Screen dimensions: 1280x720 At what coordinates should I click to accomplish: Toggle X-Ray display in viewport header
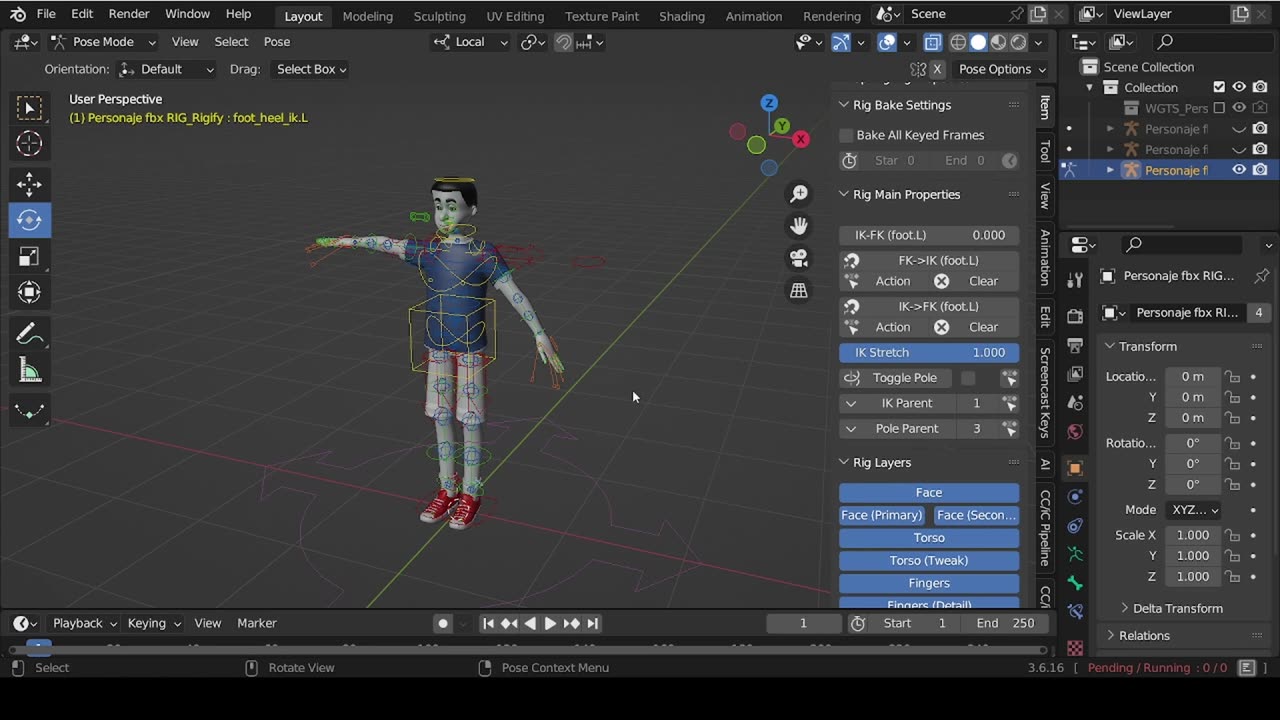(932, 42)
